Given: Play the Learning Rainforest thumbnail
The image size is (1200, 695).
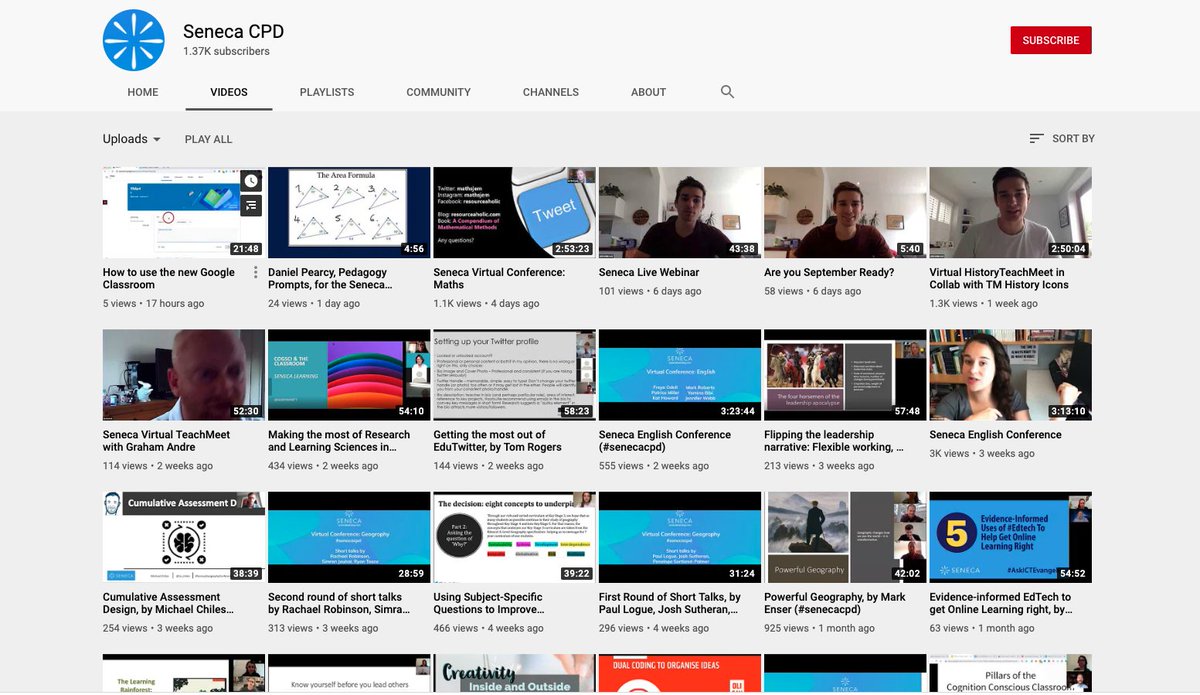Looking at the screenshot, I should 184,674.
